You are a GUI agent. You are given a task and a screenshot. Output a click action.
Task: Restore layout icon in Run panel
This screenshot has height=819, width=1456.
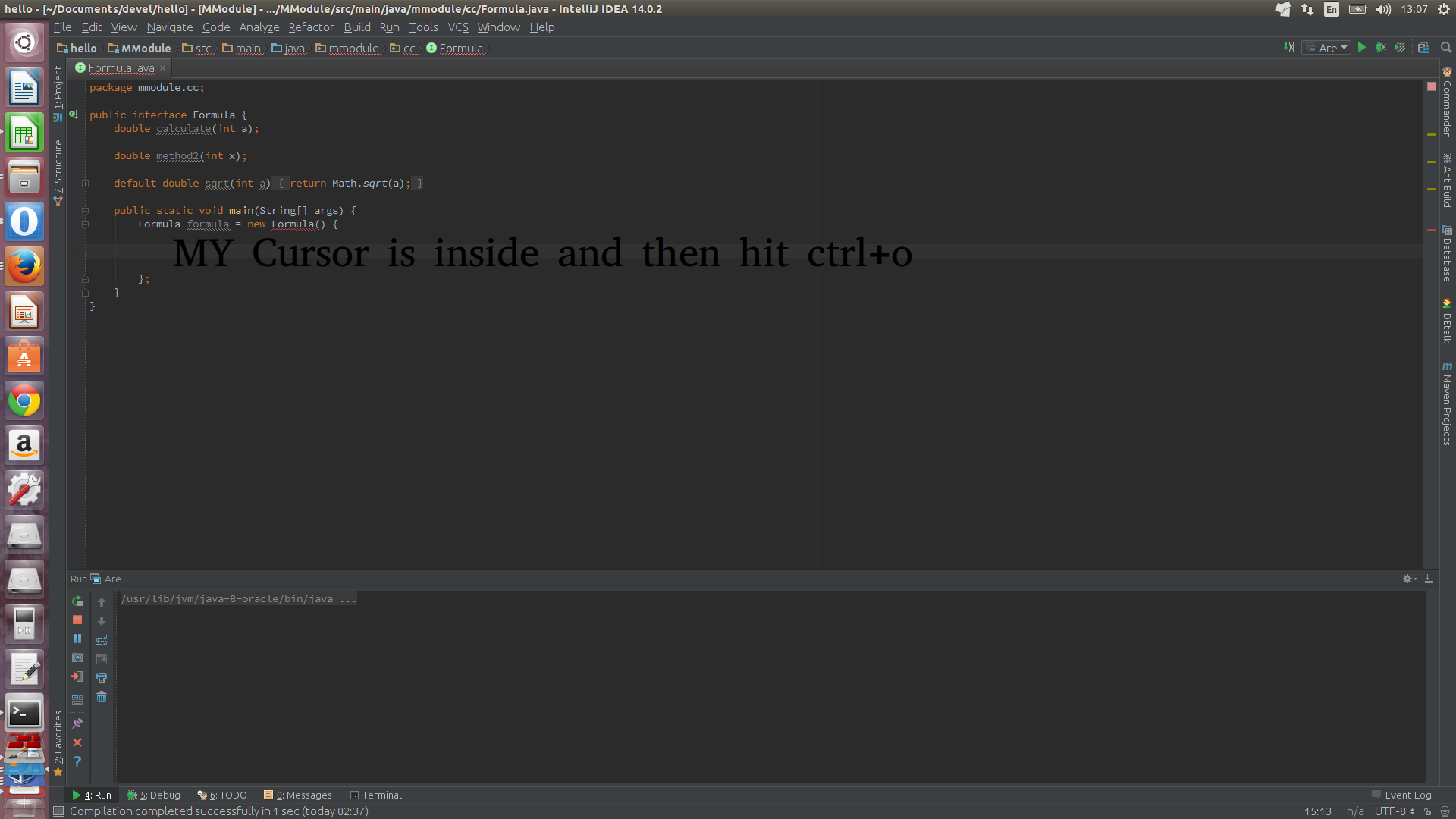point(77,700)
